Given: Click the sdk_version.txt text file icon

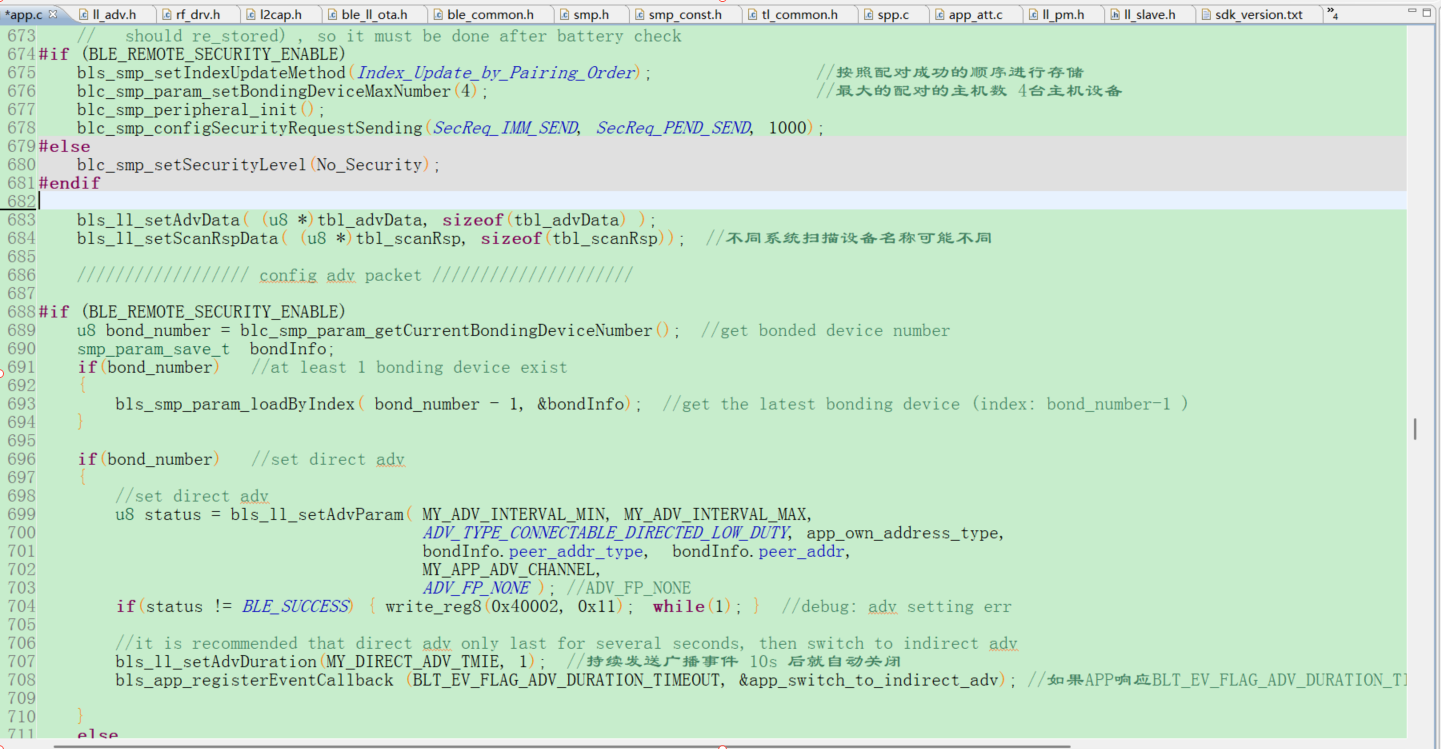Looking at the screenshot, I should [1206, 15].
